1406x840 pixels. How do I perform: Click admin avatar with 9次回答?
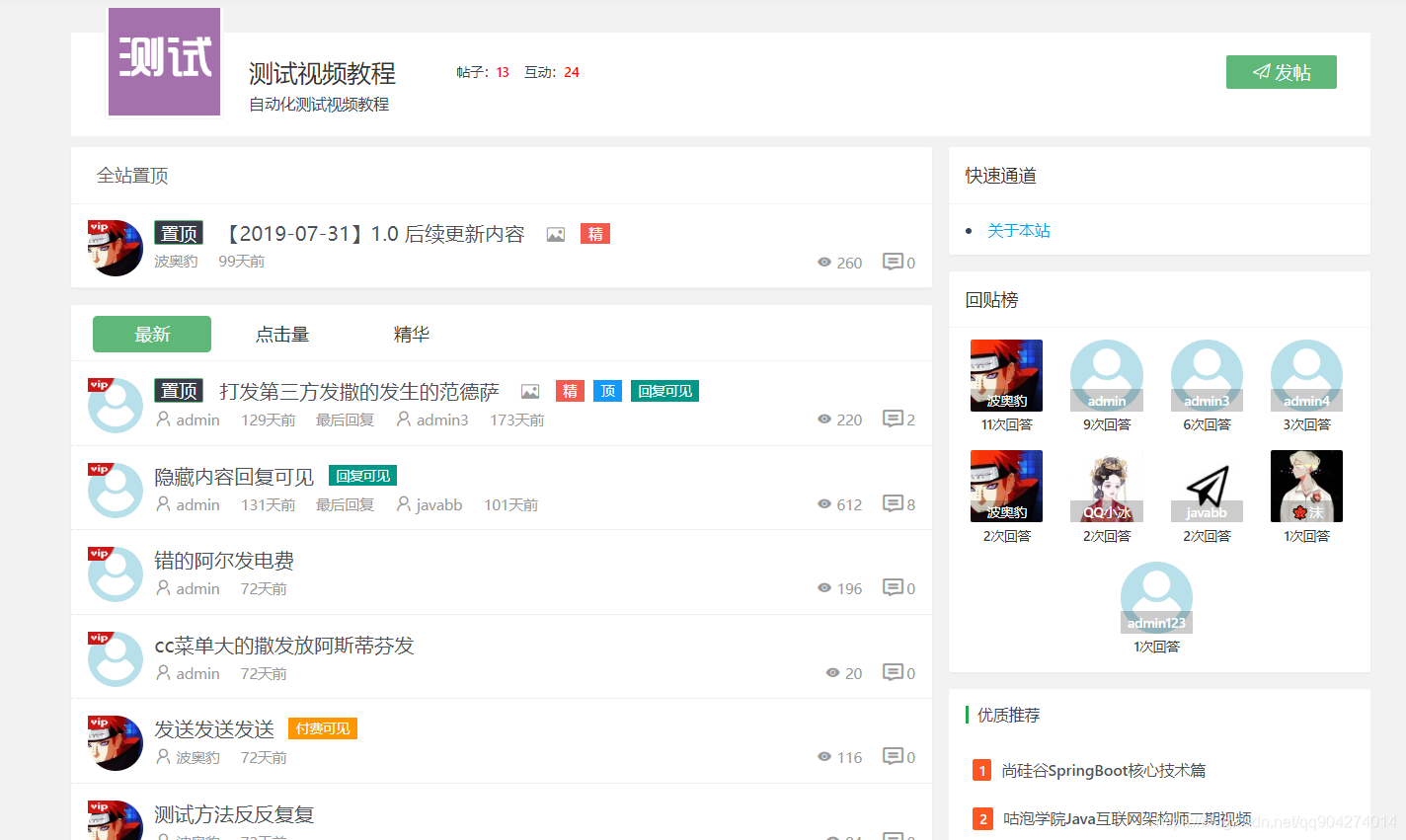pyautogui.click(x=1107, y=375)
